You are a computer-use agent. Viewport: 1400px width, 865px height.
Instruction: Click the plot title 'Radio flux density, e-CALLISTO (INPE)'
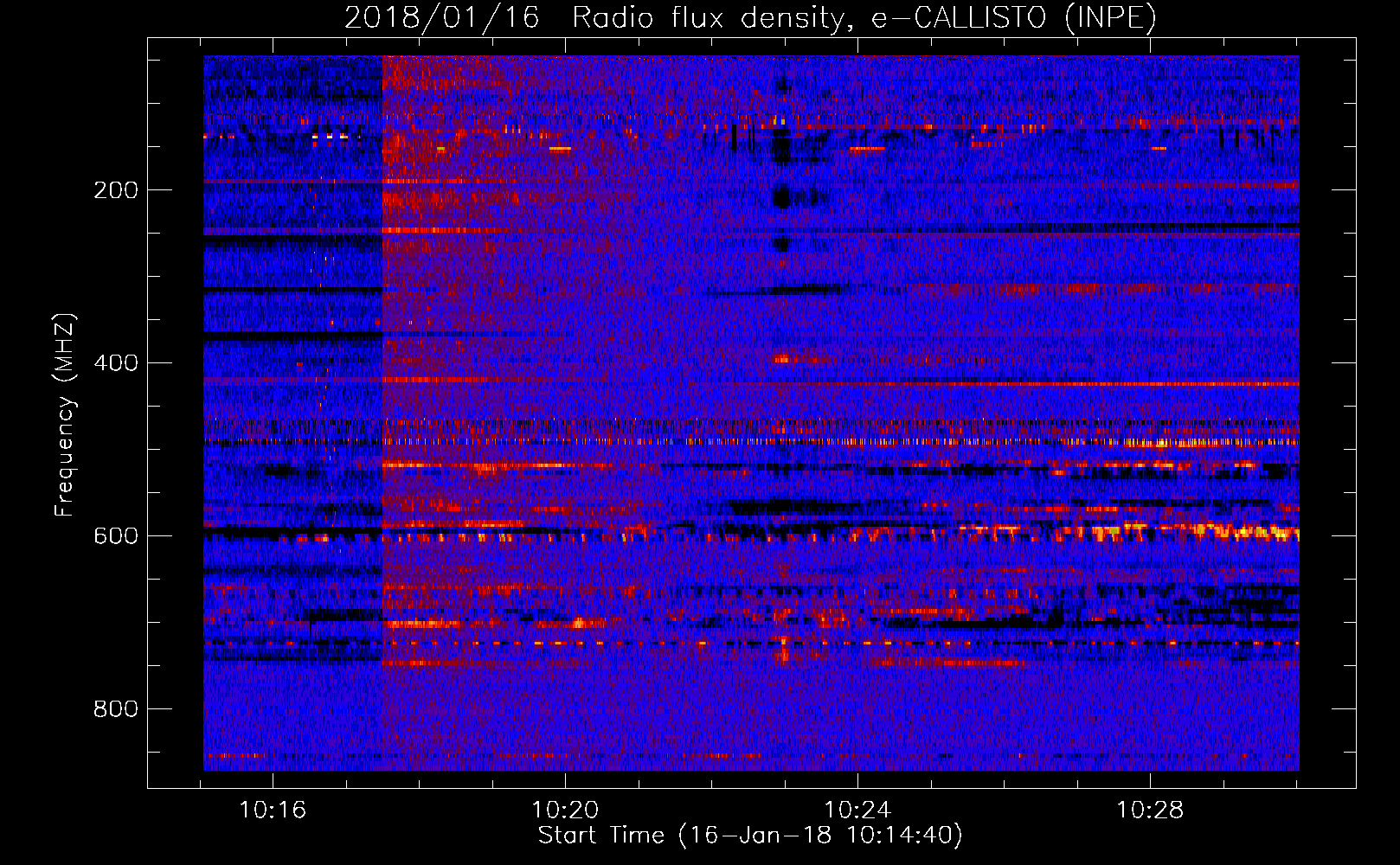[x=864, y=17]
